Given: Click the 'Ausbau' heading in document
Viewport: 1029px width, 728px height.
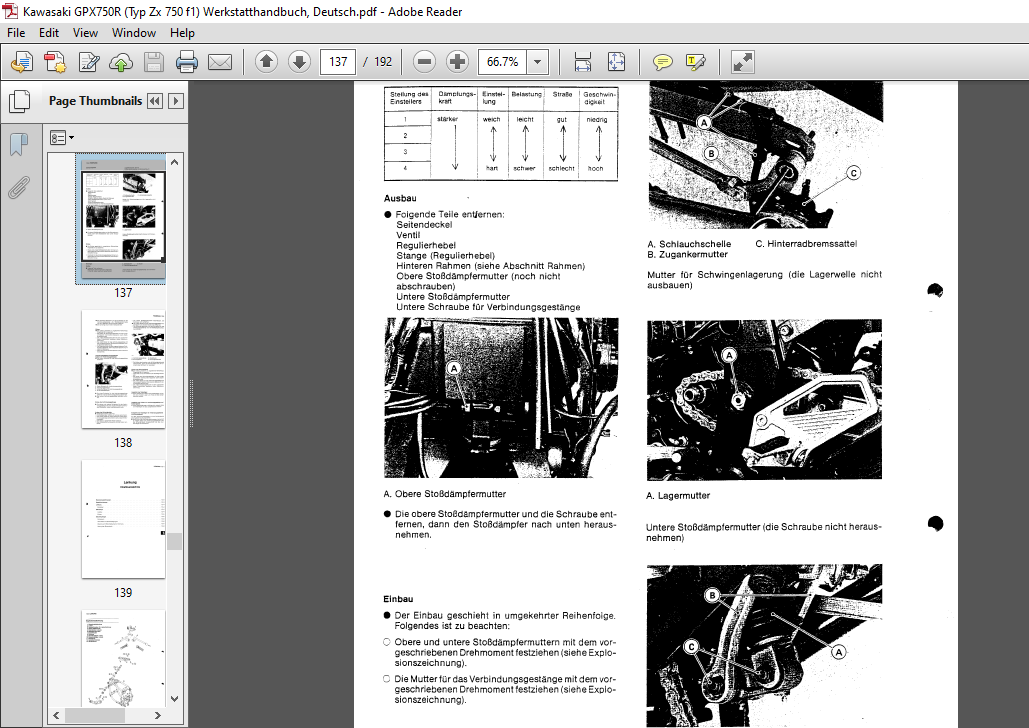Looking at the screenshot, I should point(400,198).
